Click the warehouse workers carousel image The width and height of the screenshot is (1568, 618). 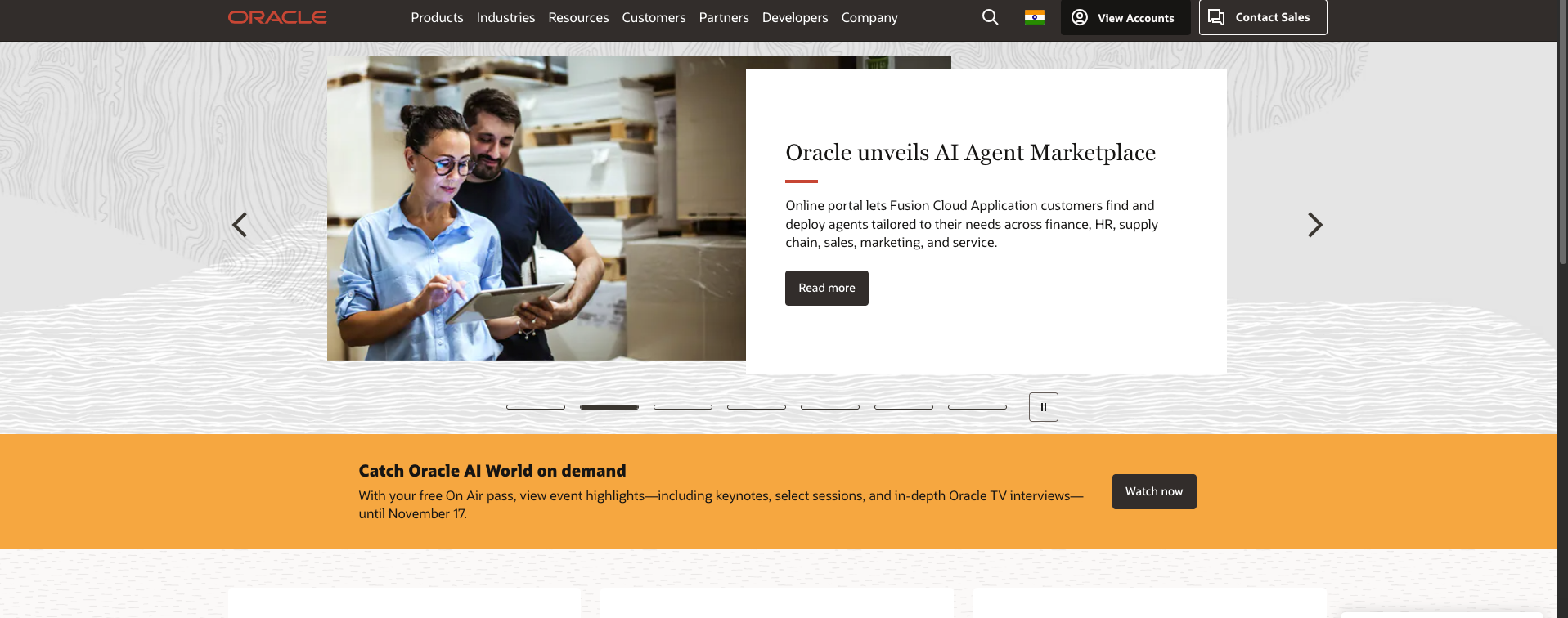[537, 208]
